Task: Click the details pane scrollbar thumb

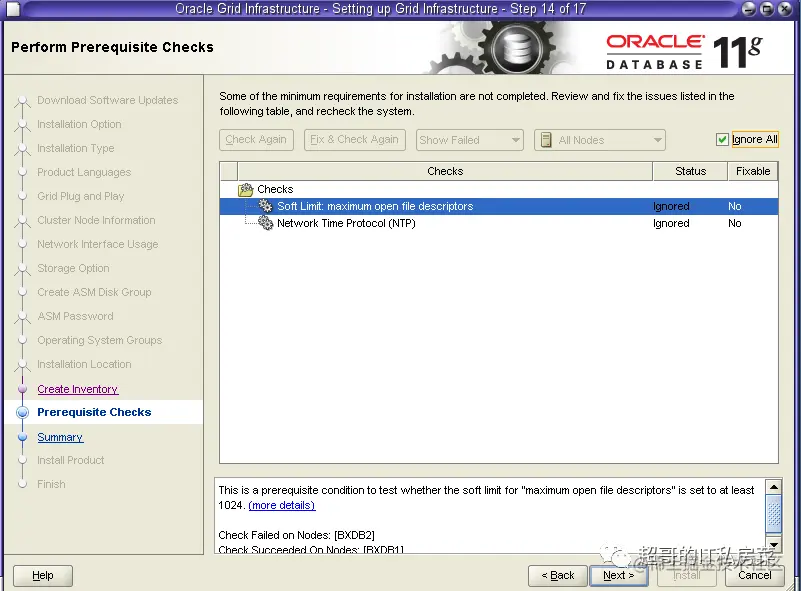Action: pos(773,514)
